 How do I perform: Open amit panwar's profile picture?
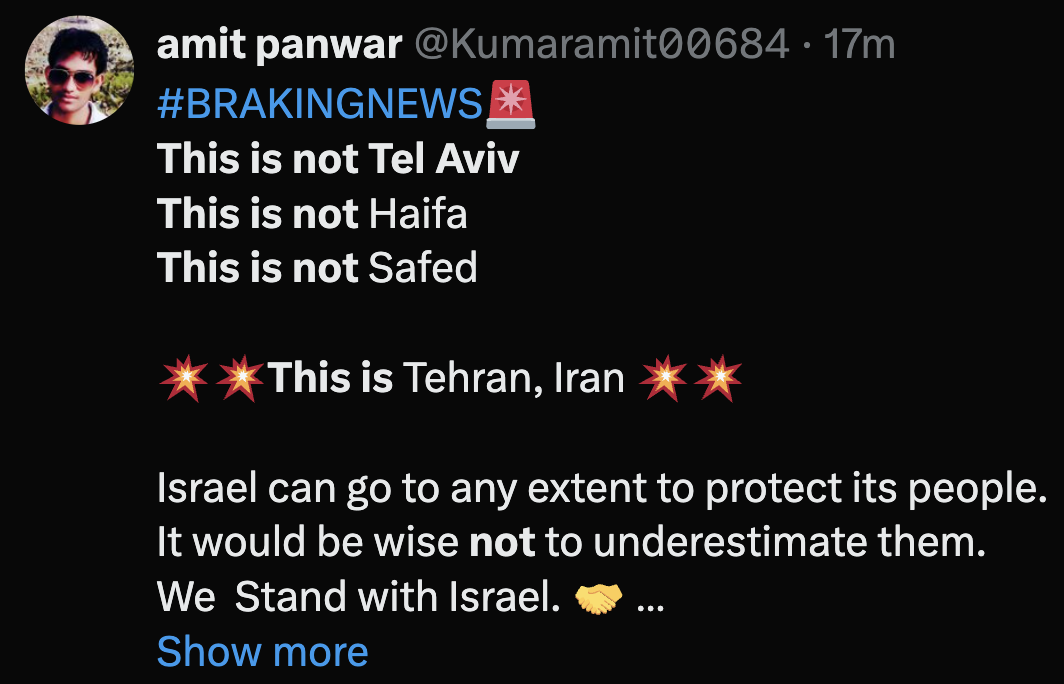point(79,71)
